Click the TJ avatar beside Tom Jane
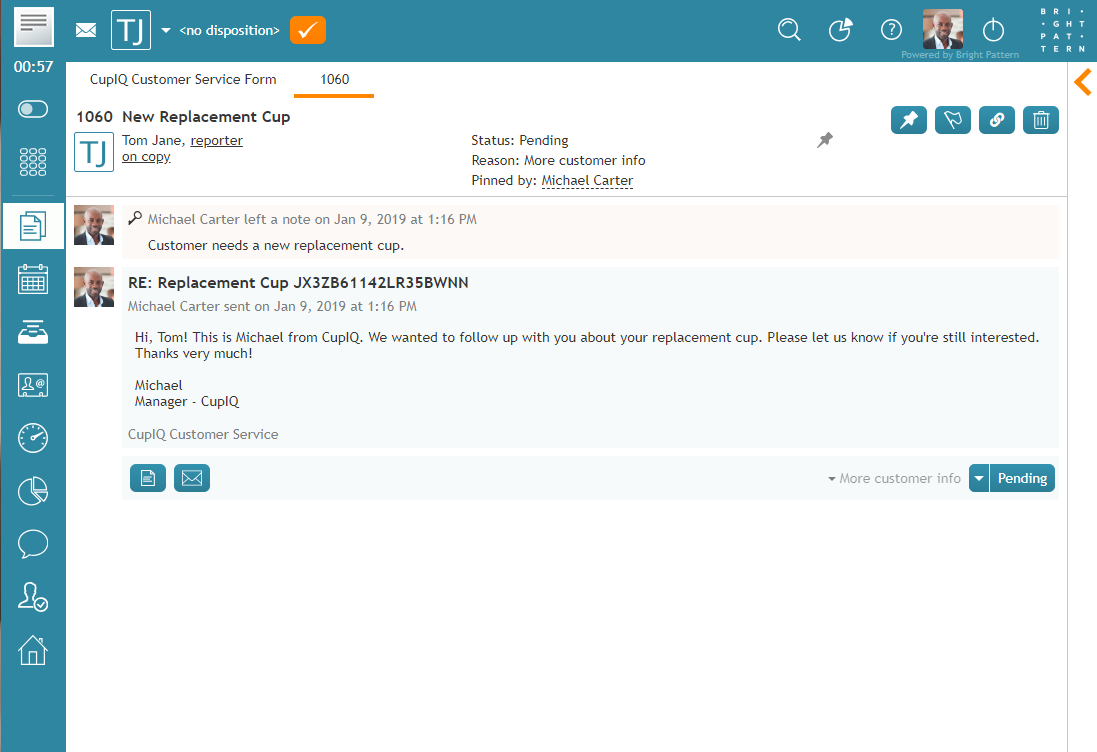The width and height of the screenshot is (1097, 752). (94, 152)
